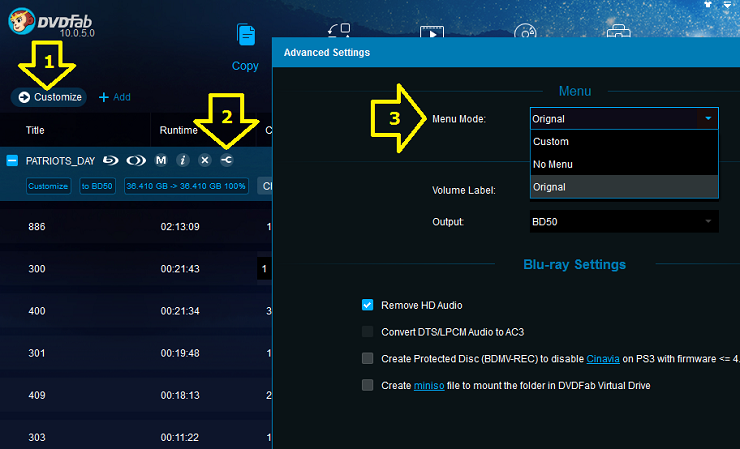Enable Convert DTS/LPCM Audio to AC3

[x=368, y=332]
